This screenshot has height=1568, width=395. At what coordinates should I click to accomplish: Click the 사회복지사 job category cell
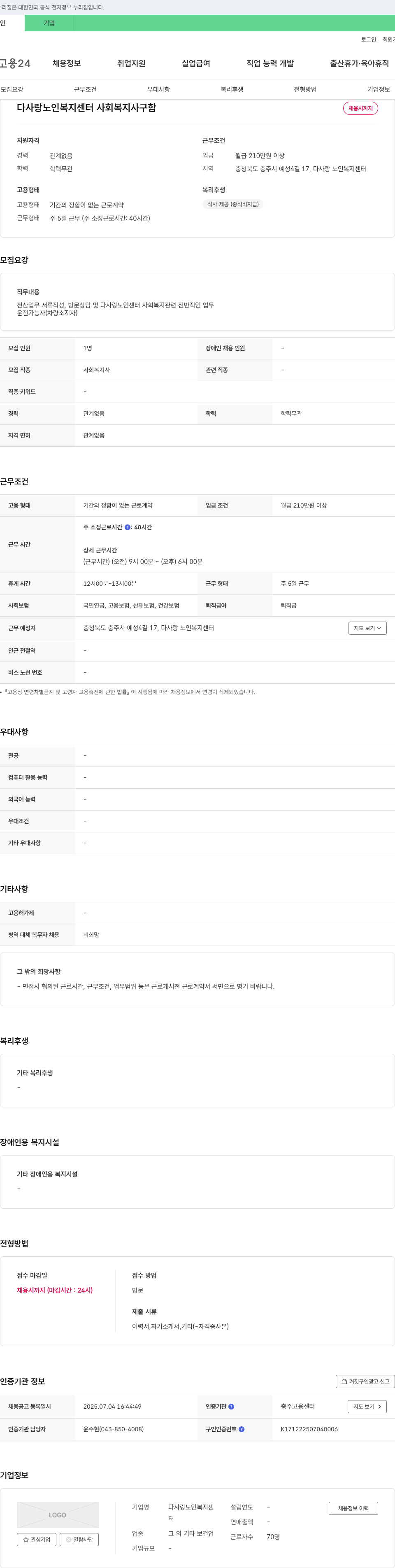pos(97,370)
